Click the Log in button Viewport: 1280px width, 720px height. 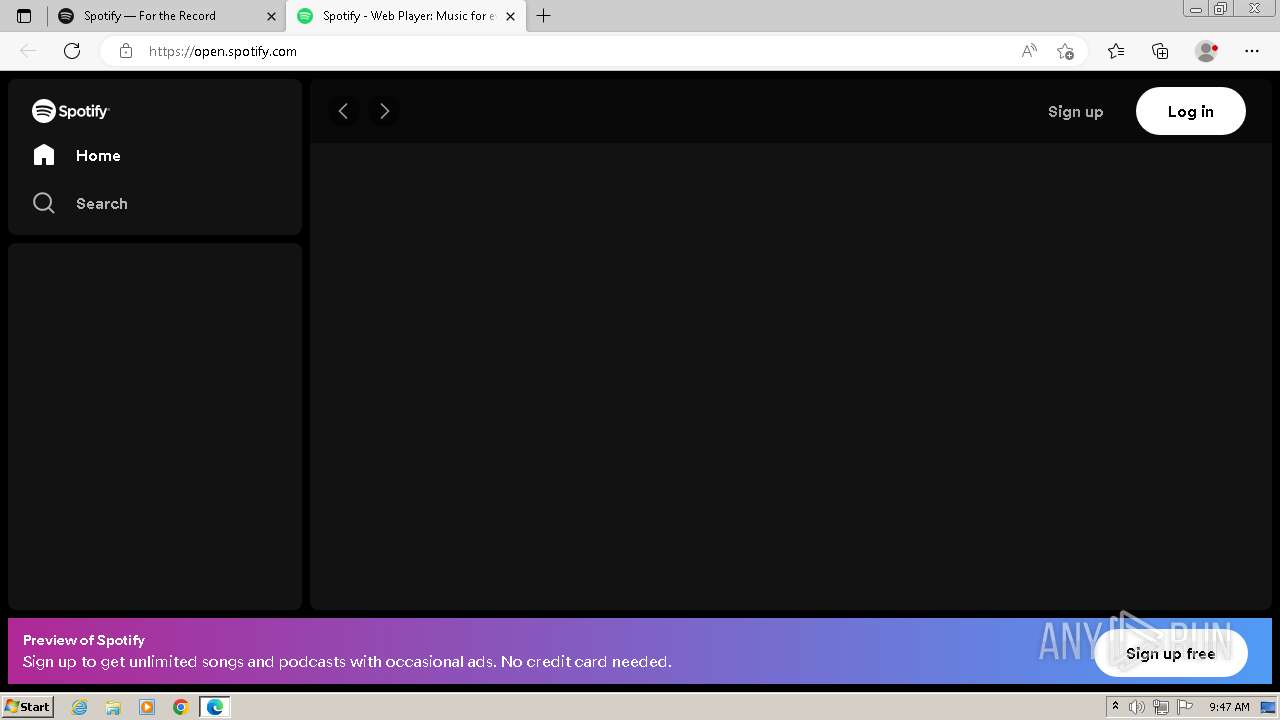tap(1190, 111)
